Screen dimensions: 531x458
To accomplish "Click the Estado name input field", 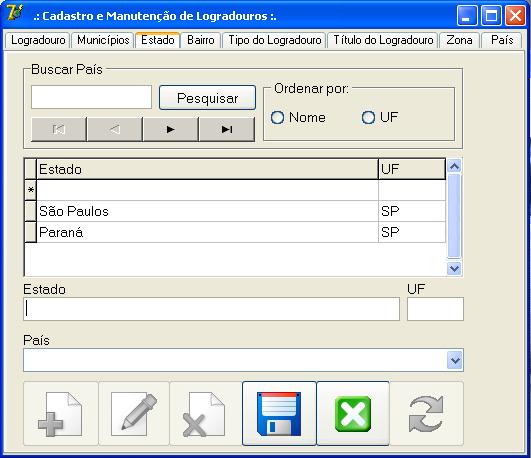I will [212, 309].
